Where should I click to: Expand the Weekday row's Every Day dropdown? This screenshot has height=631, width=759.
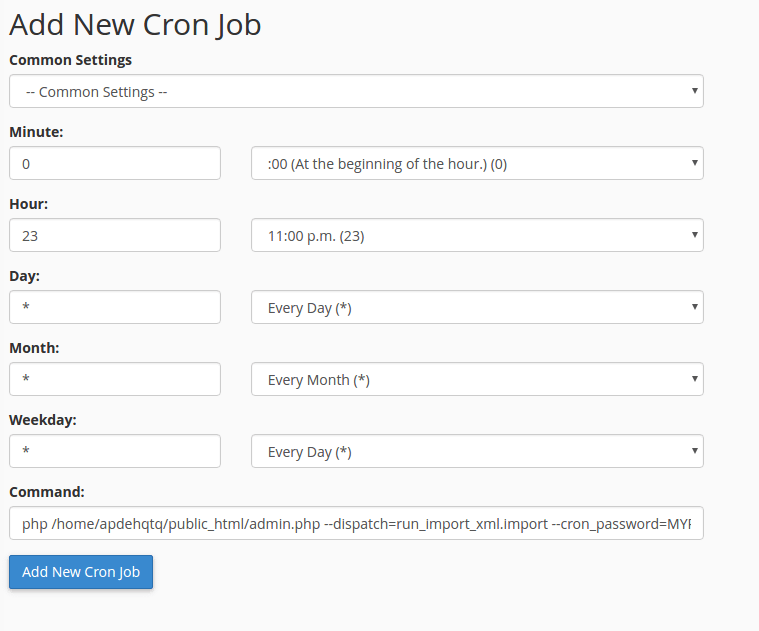coord(477,451)
